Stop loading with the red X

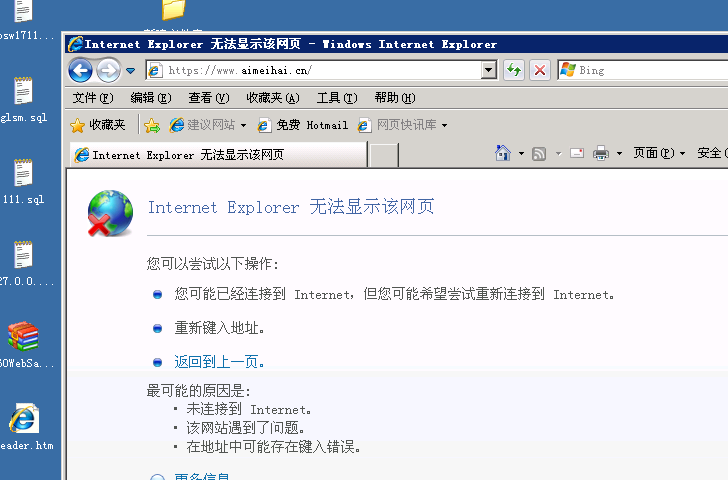[x=540, y=71]
